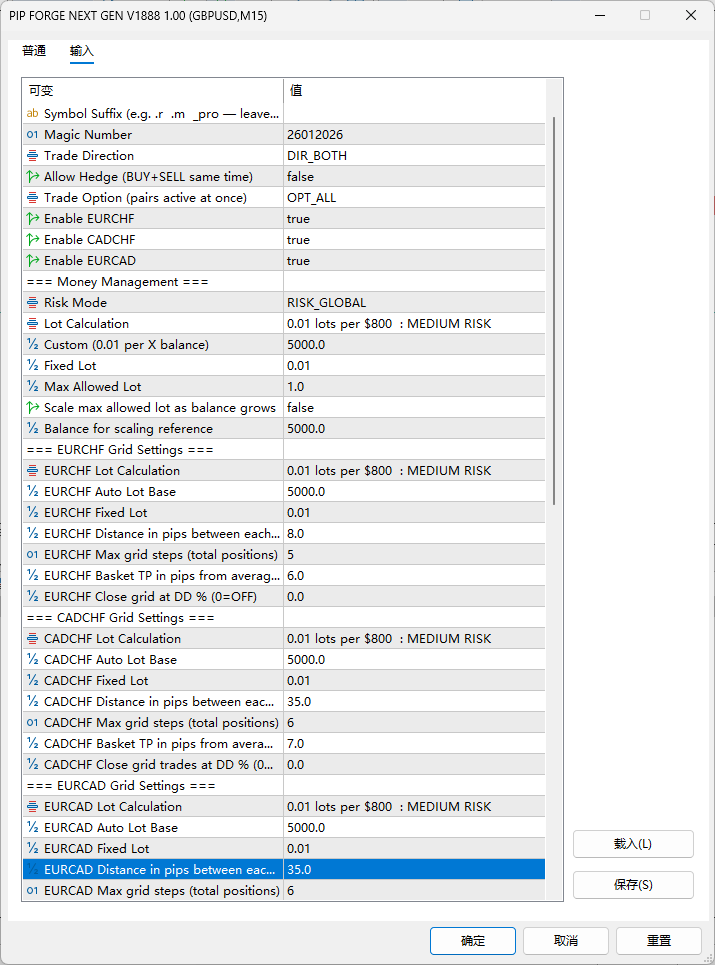Select the === CADCHF Grid Settings === row
This screenshot has height=965, width=715.
[284, 617]
